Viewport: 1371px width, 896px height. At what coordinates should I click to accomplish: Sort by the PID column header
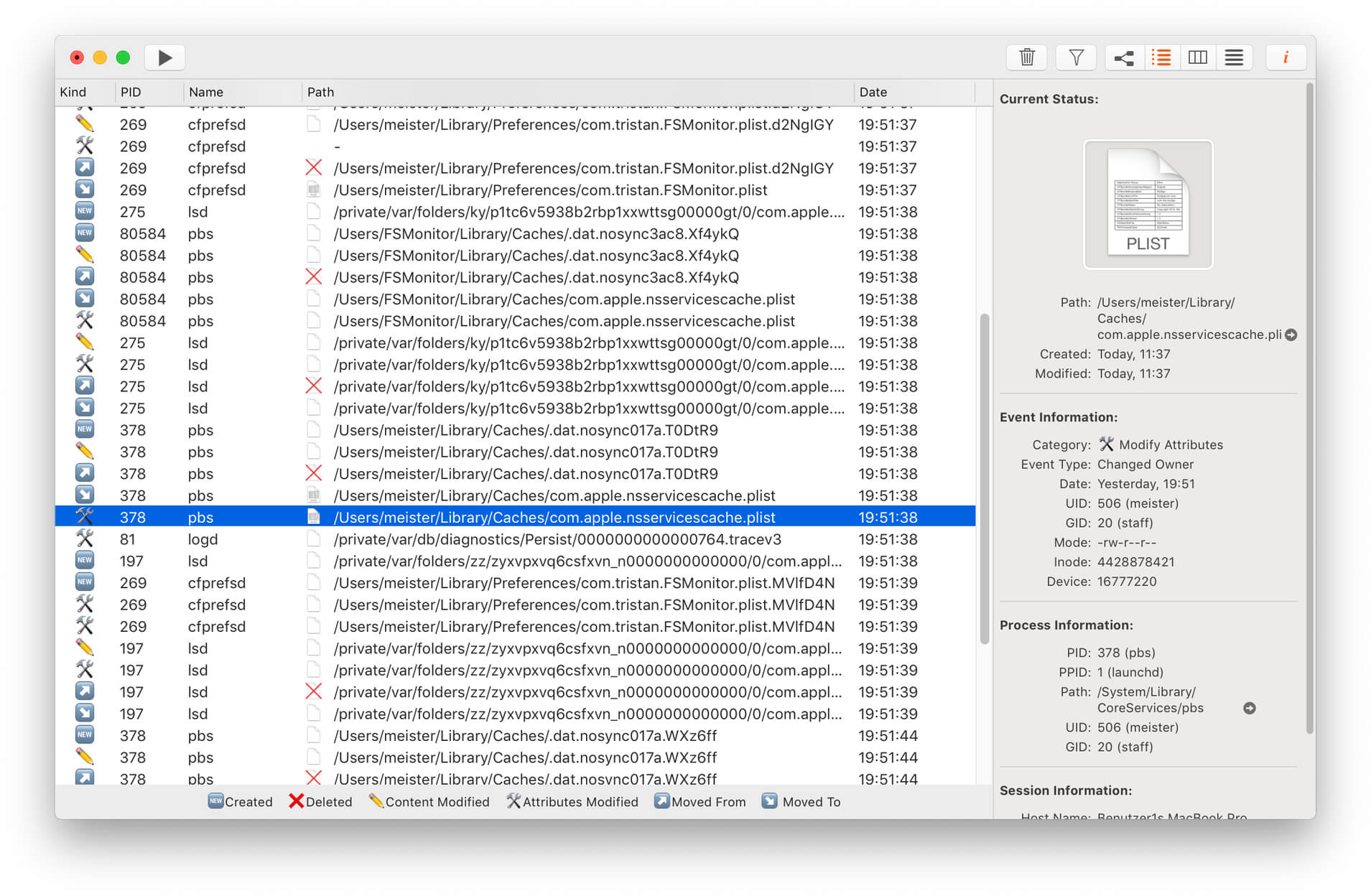pyautogui.click(x=149, y=92)
